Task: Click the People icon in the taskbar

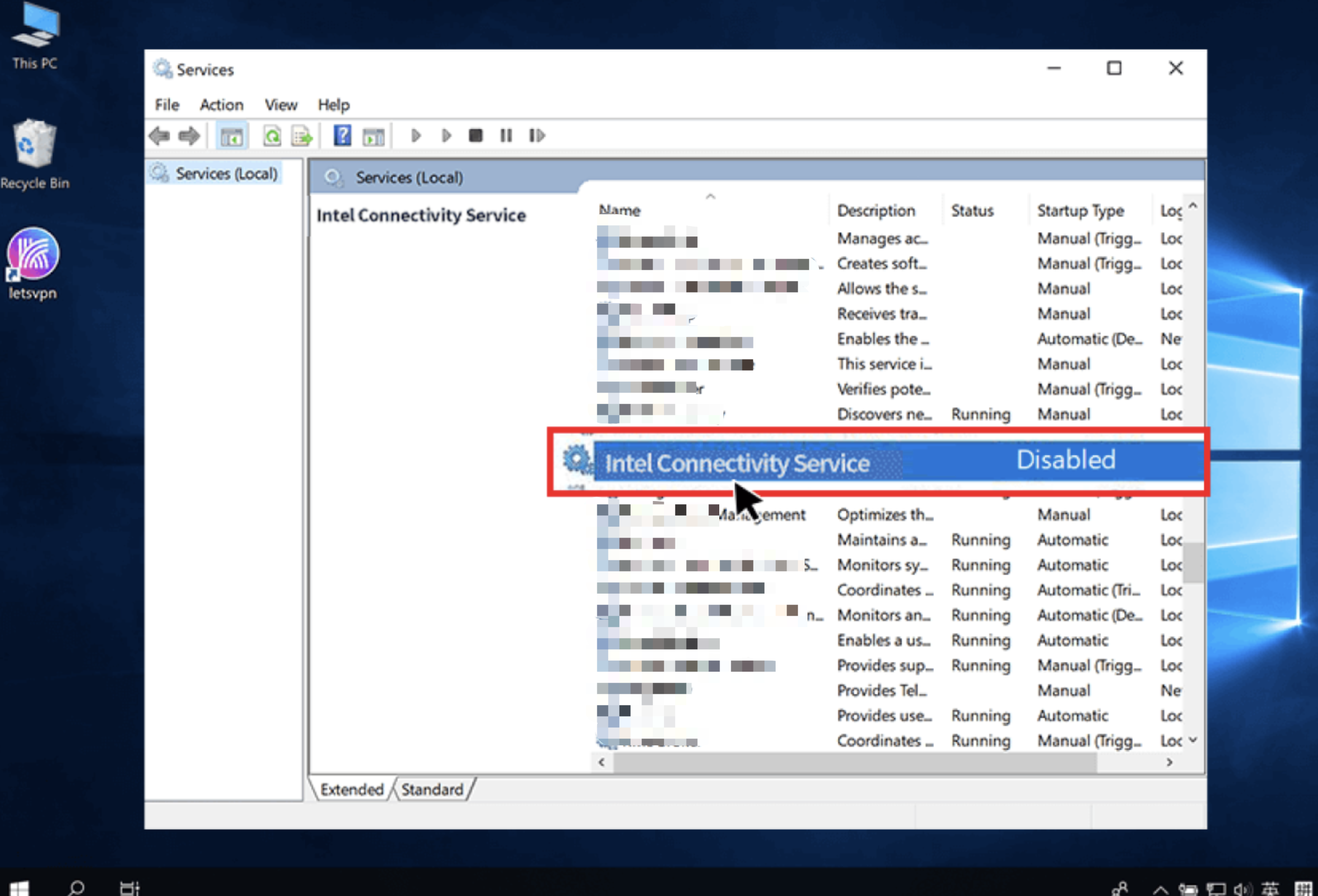Action: (1120, 888)
